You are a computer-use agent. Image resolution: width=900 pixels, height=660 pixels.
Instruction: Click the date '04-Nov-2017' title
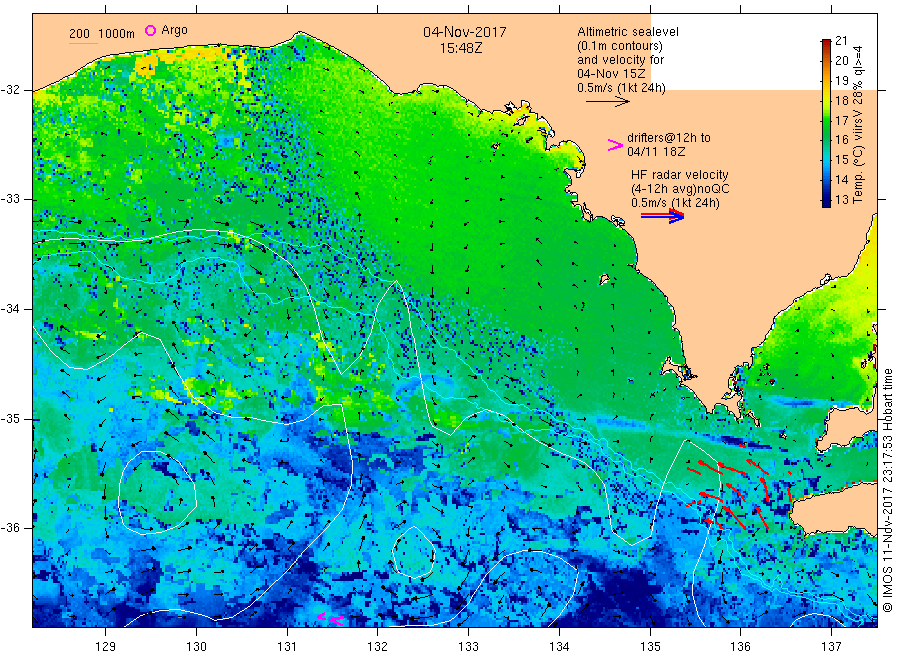(465, 32)
